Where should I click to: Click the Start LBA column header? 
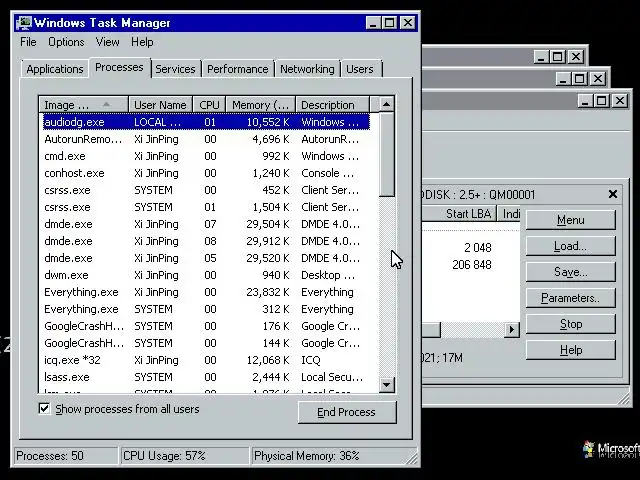tap(459, 213)
